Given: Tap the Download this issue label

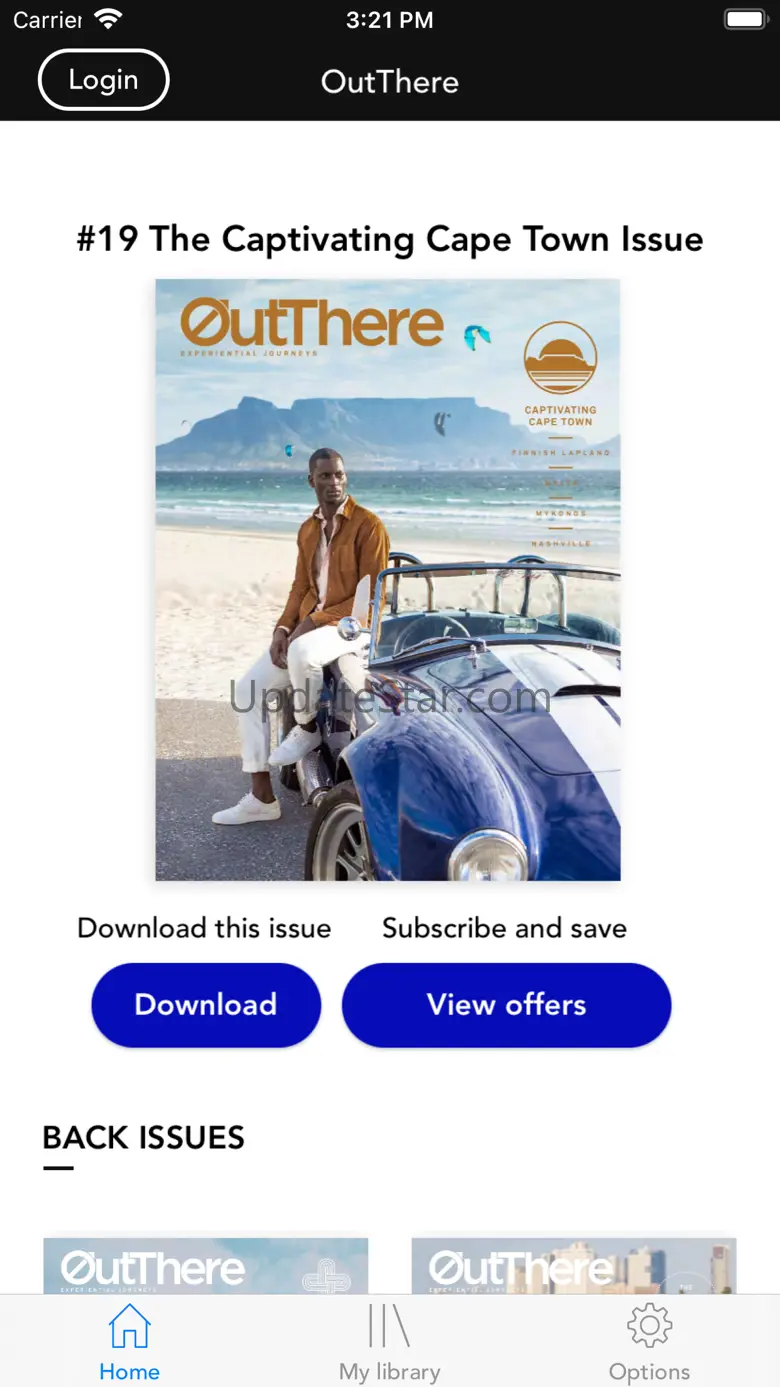Looking at the screenshot, I should coord(204,928).
